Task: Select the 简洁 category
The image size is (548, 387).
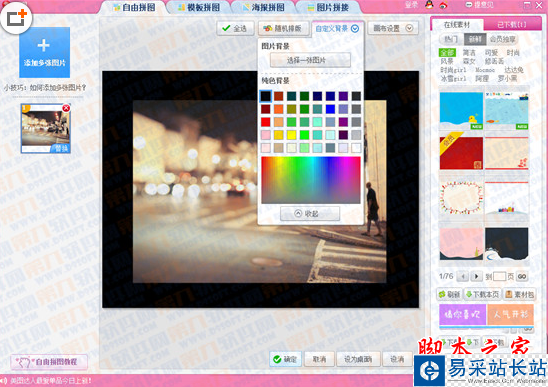Action: 469,53
